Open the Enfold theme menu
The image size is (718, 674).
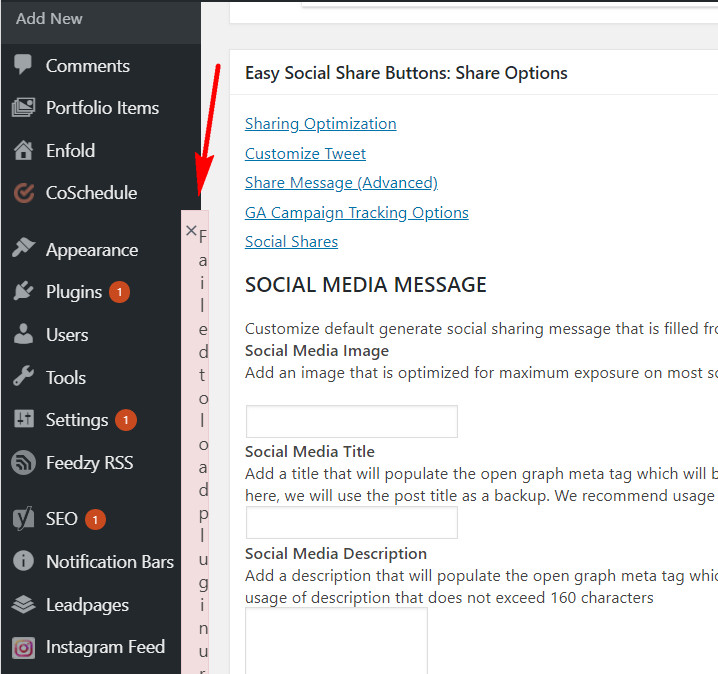[x=70, y=151]
